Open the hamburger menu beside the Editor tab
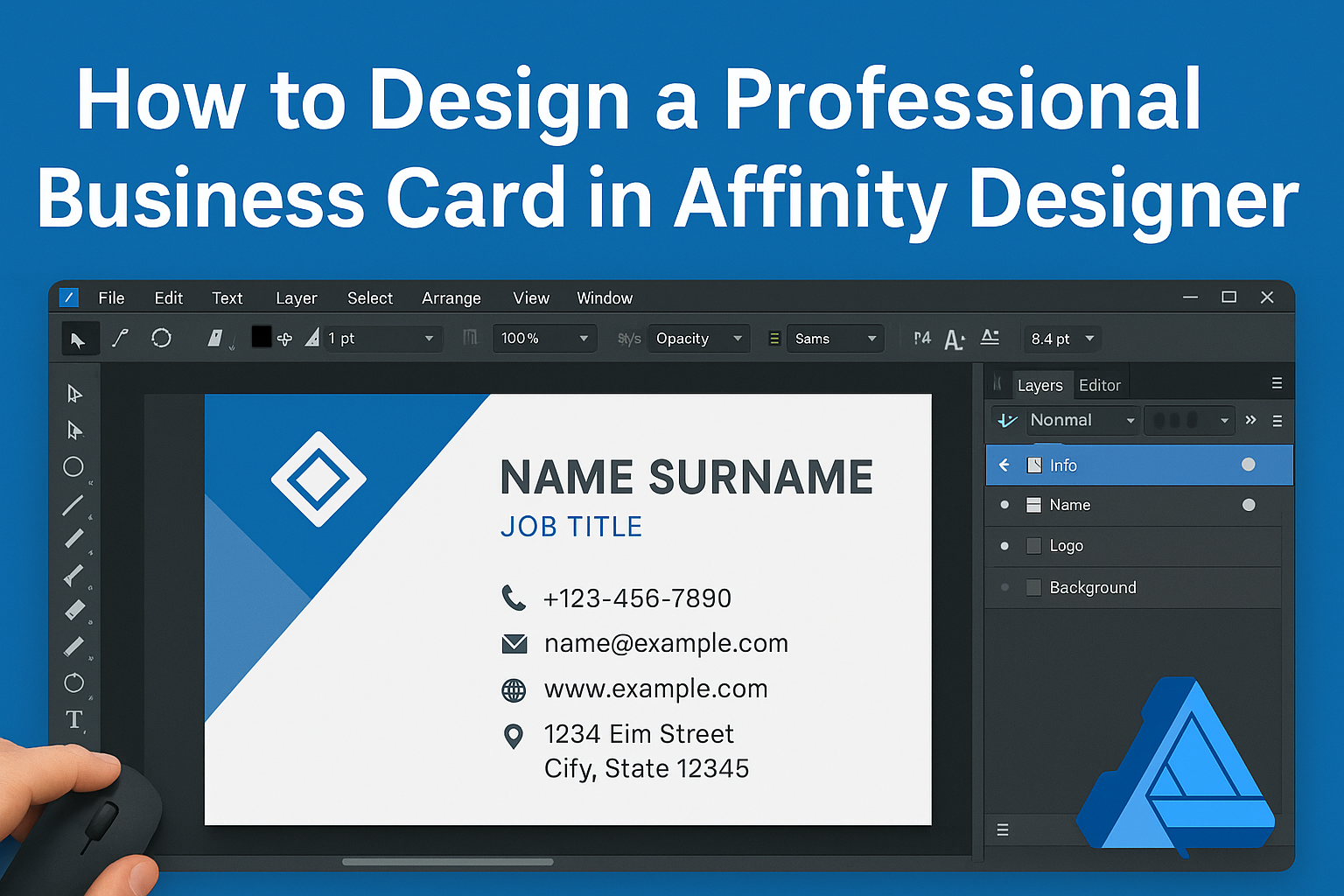The image size is (1344, 896). point(1277,383)
